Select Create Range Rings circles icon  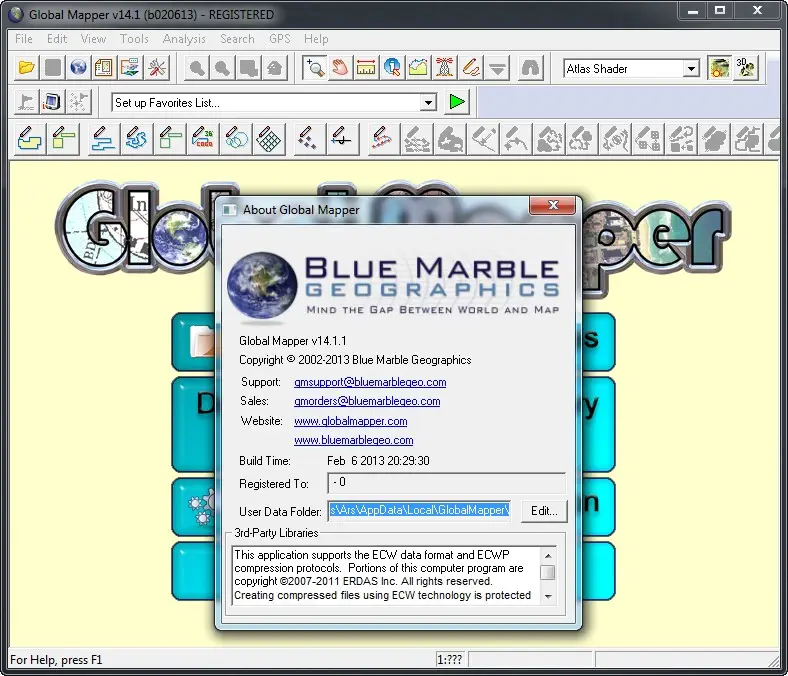236,138
